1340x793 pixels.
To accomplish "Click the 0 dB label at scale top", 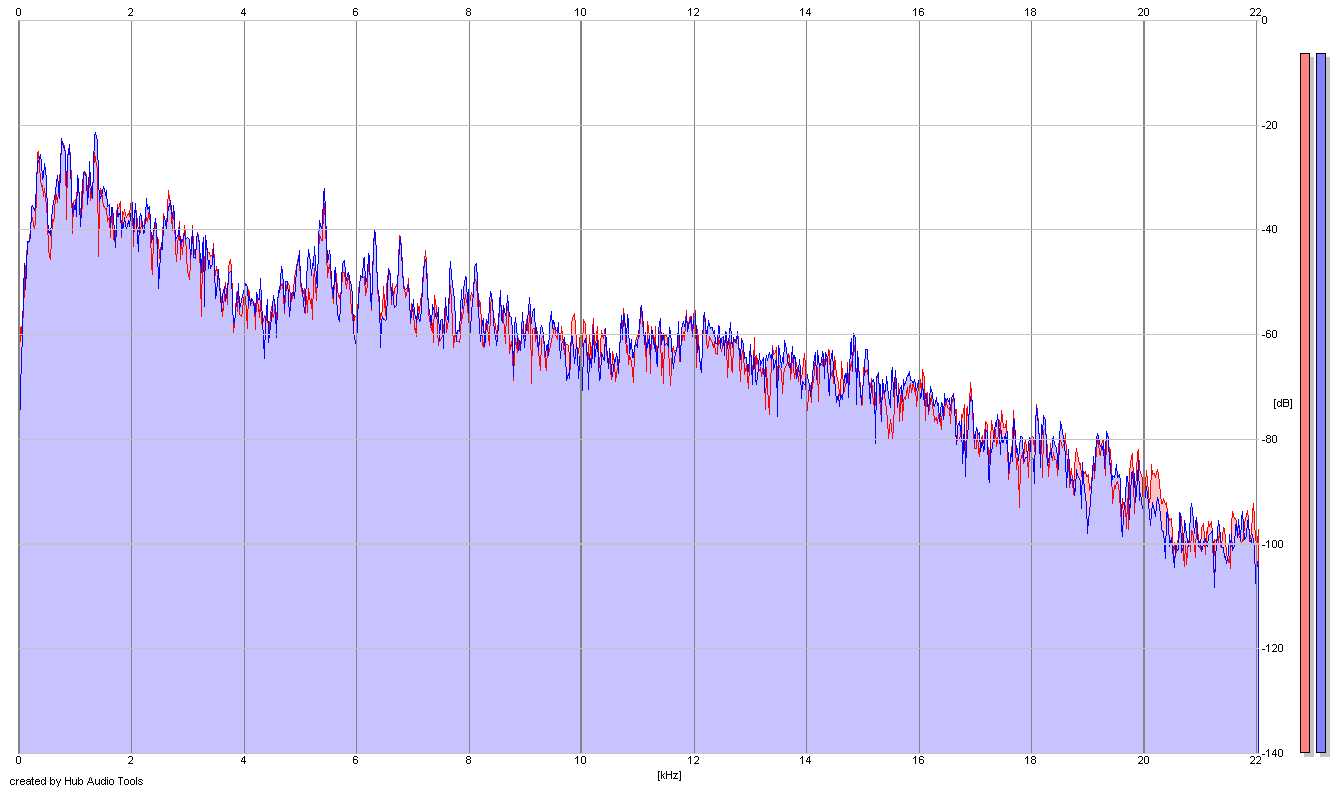I will [x=1264, y=20].
